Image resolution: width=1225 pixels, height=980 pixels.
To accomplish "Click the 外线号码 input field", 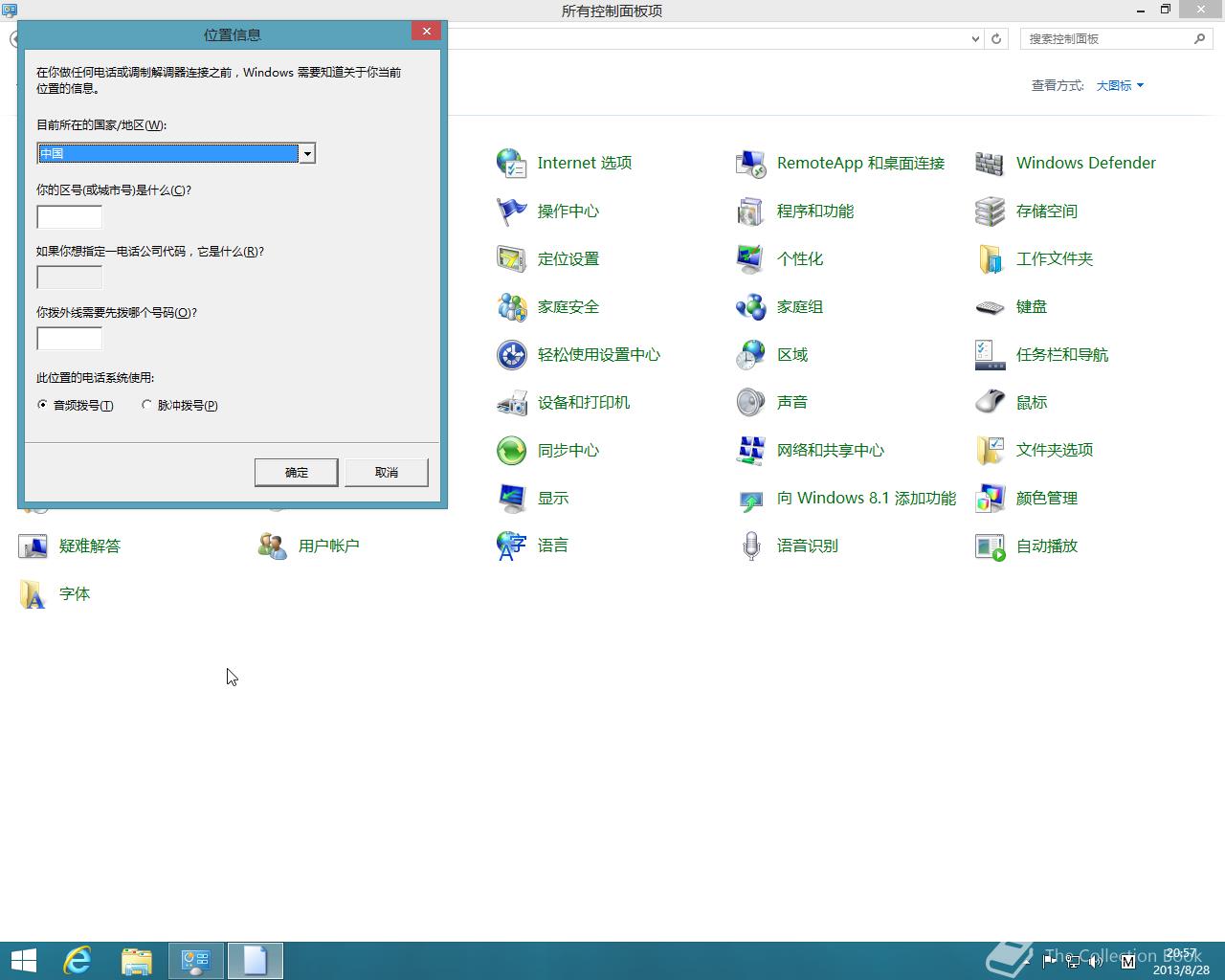I will pyautogui.click(x=69, y=338).
